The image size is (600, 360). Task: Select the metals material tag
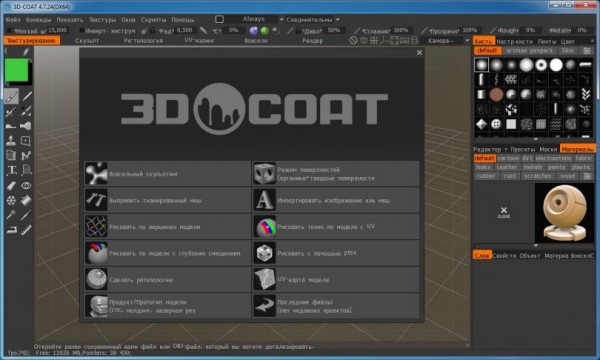pos(532,167)
